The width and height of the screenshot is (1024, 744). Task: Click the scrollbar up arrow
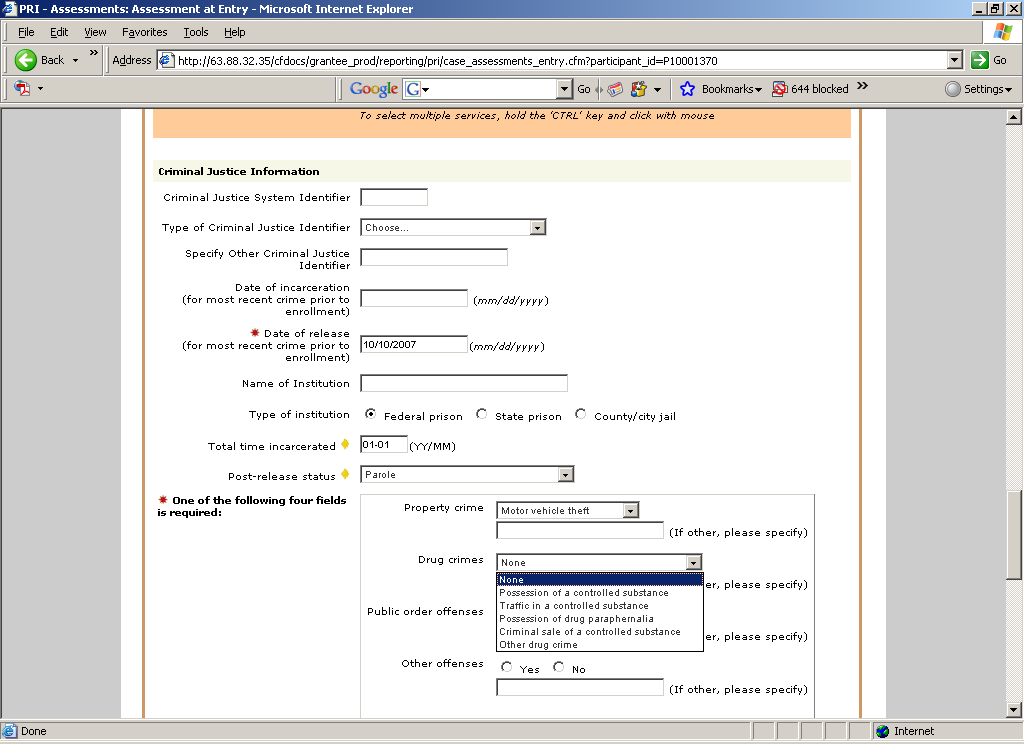tap(1014, 117)
